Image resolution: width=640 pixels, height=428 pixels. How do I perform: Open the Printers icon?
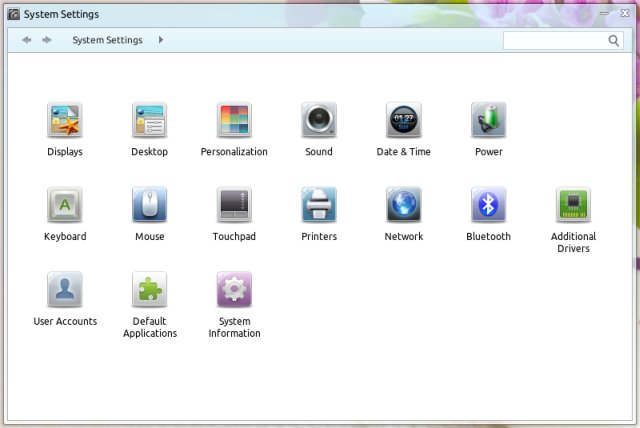click(x=319, y=204)
